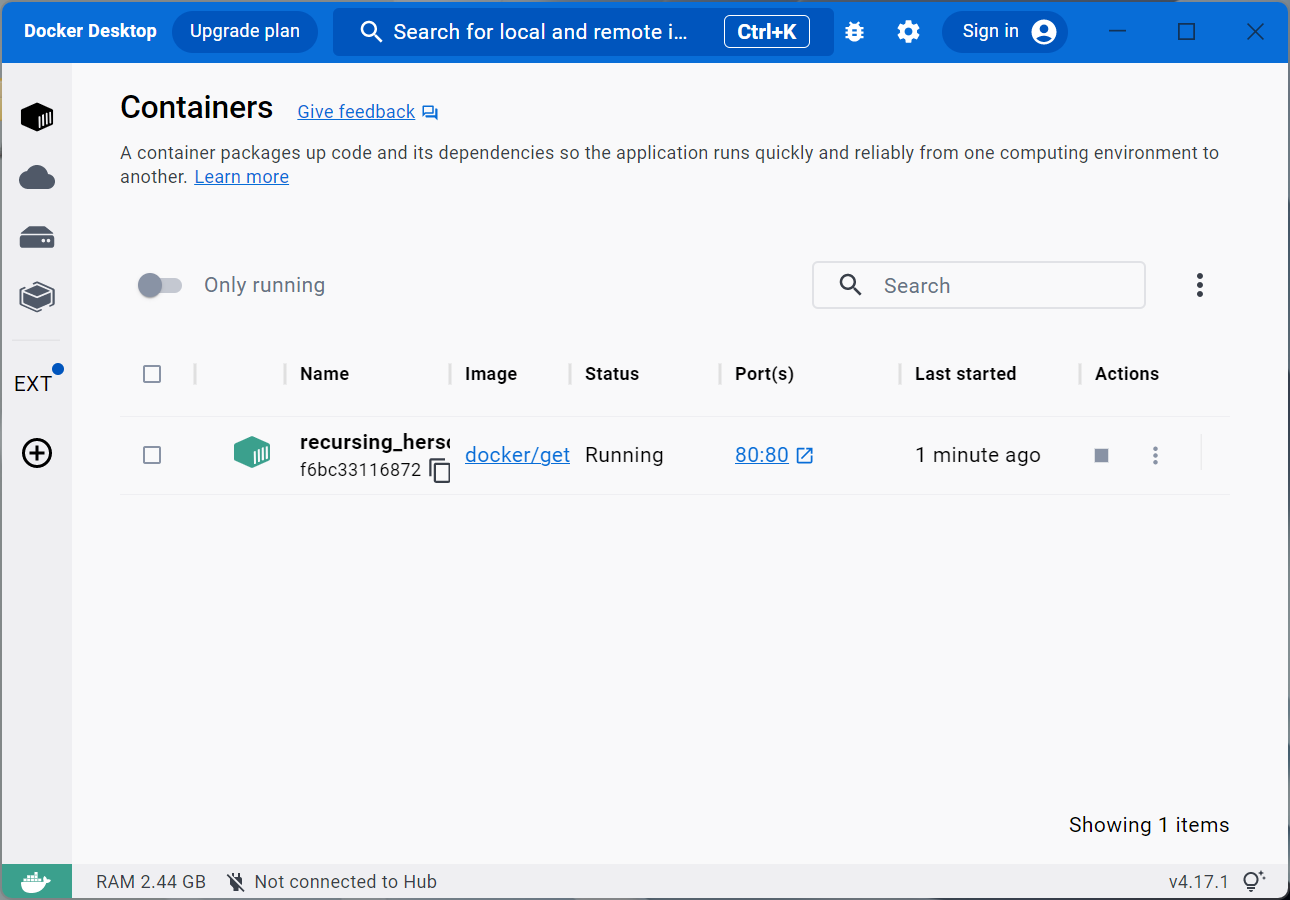This screenshot has width=1290, height=900.
Task: Add an extension with the plus icon
Action: tap(37, 453)
